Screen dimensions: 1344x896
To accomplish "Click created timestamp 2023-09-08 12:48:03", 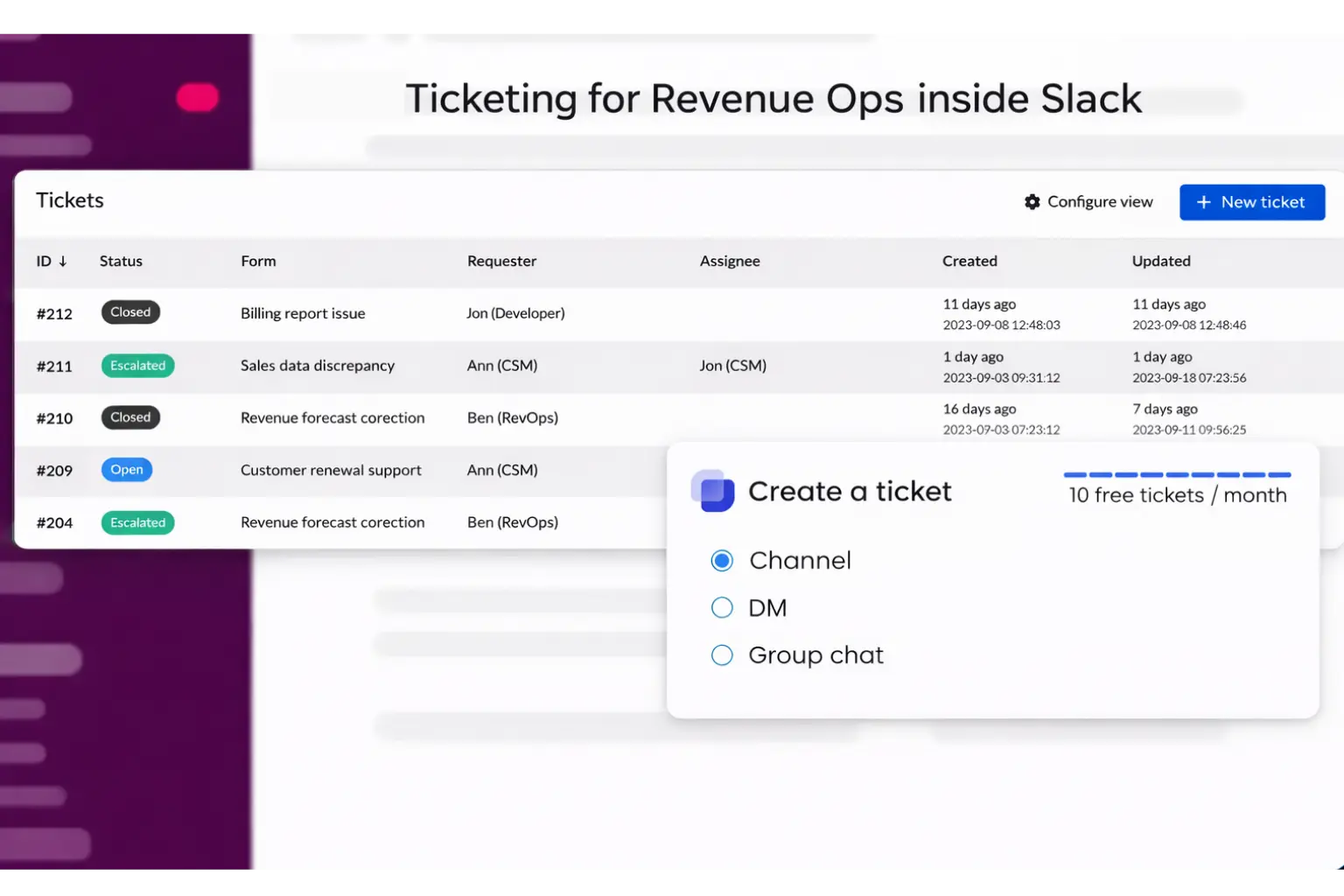I will pyautogui.click(x=1001, y=325).
